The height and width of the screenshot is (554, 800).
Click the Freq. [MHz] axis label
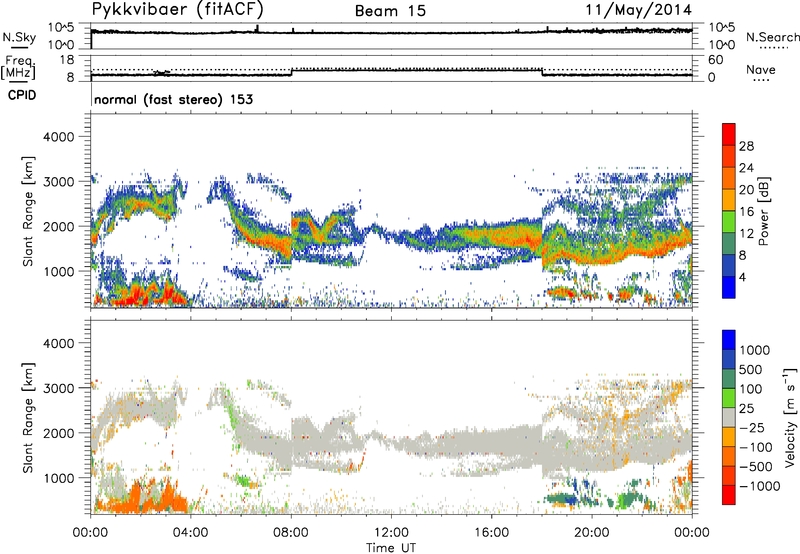[x=18, y=68]
